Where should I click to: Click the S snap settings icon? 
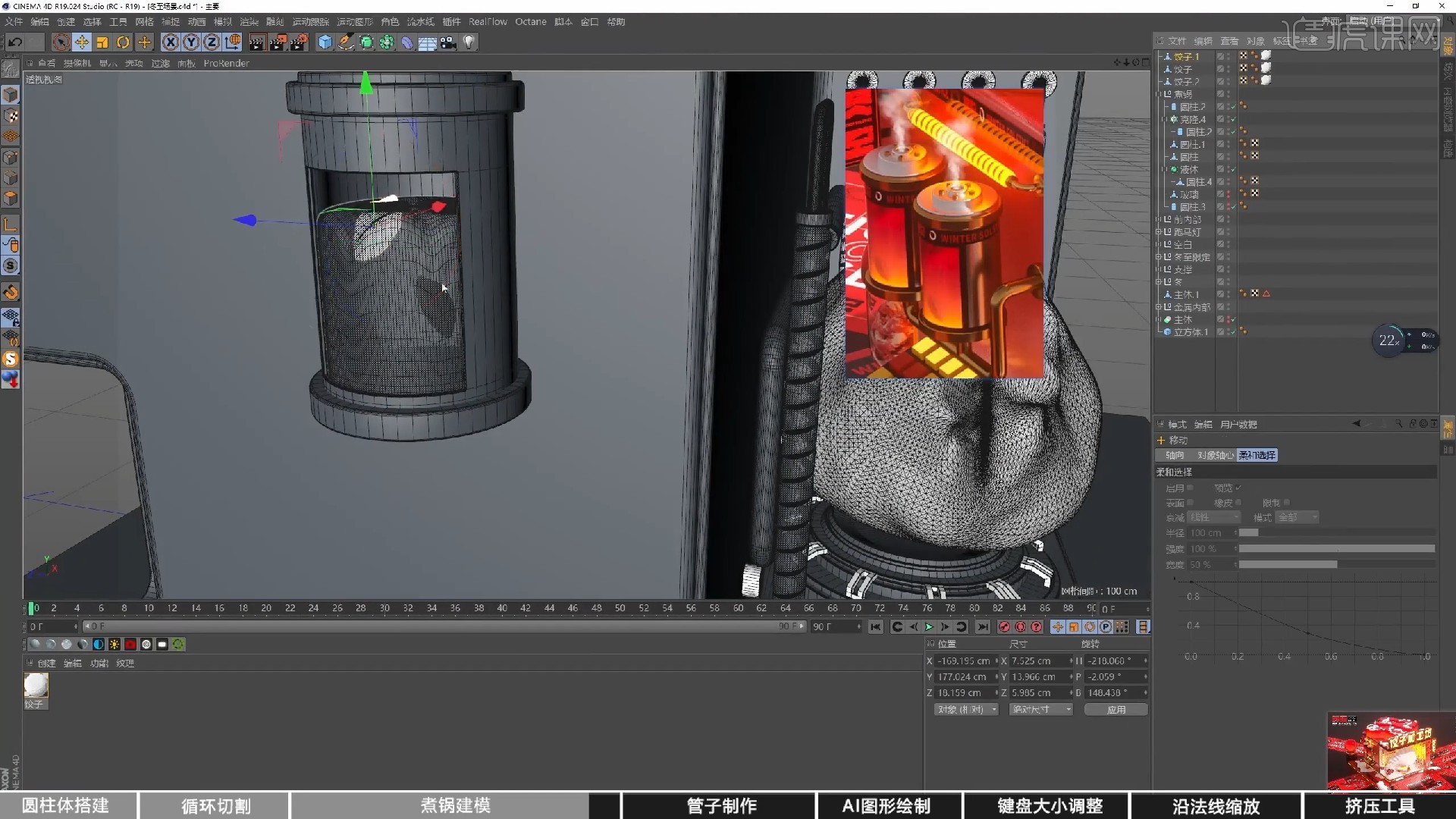[x=11, y=266]
